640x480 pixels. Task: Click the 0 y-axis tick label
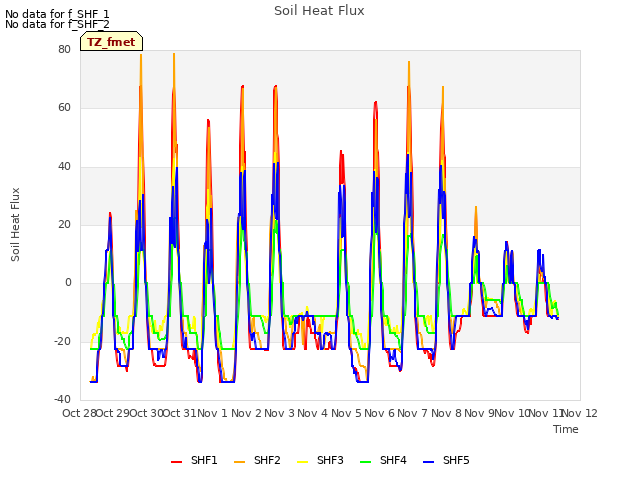[x=68, y=282]
